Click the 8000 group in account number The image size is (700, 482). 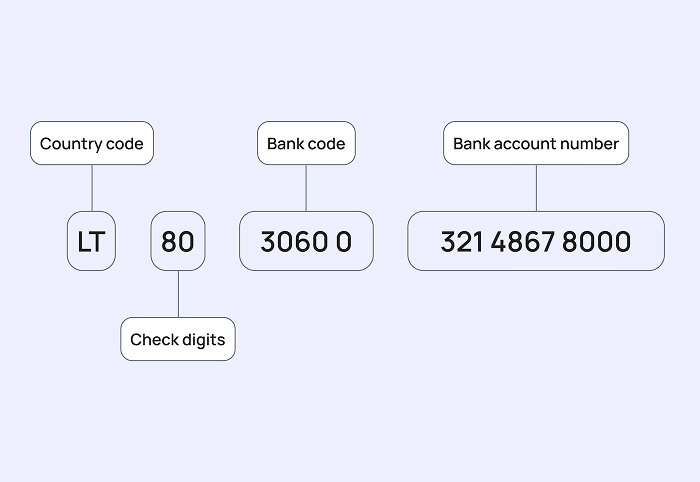click(596, 241)
